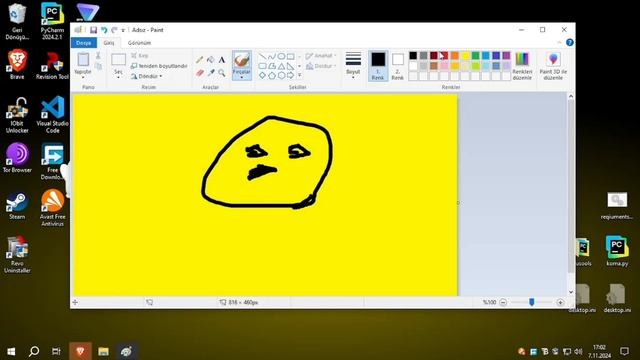Click the Kırp crop button
640x360 pixels.
[x=140, y=56]
